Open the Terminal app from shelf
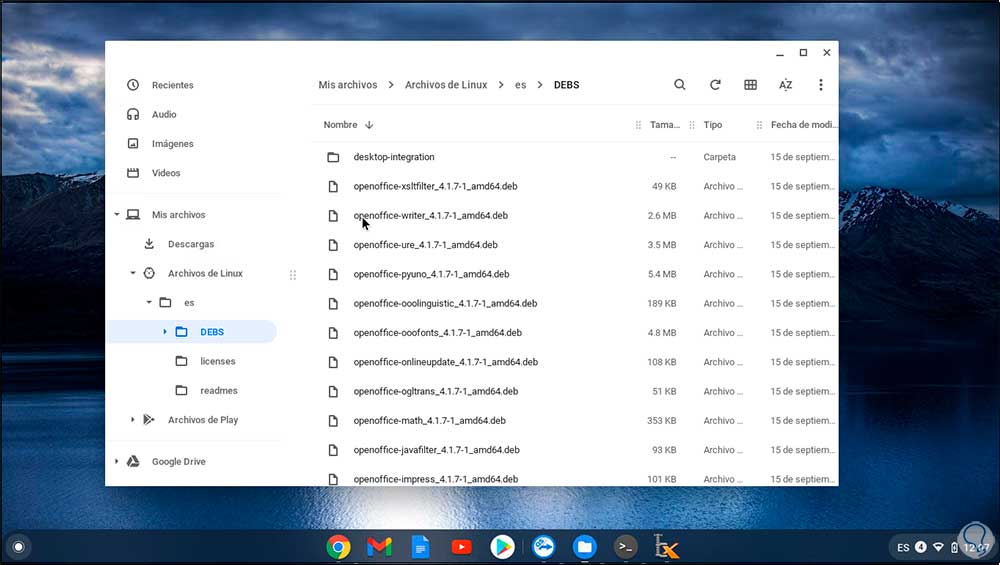The width and height of the screenshot is (1000, 565). tap(626, 547)
